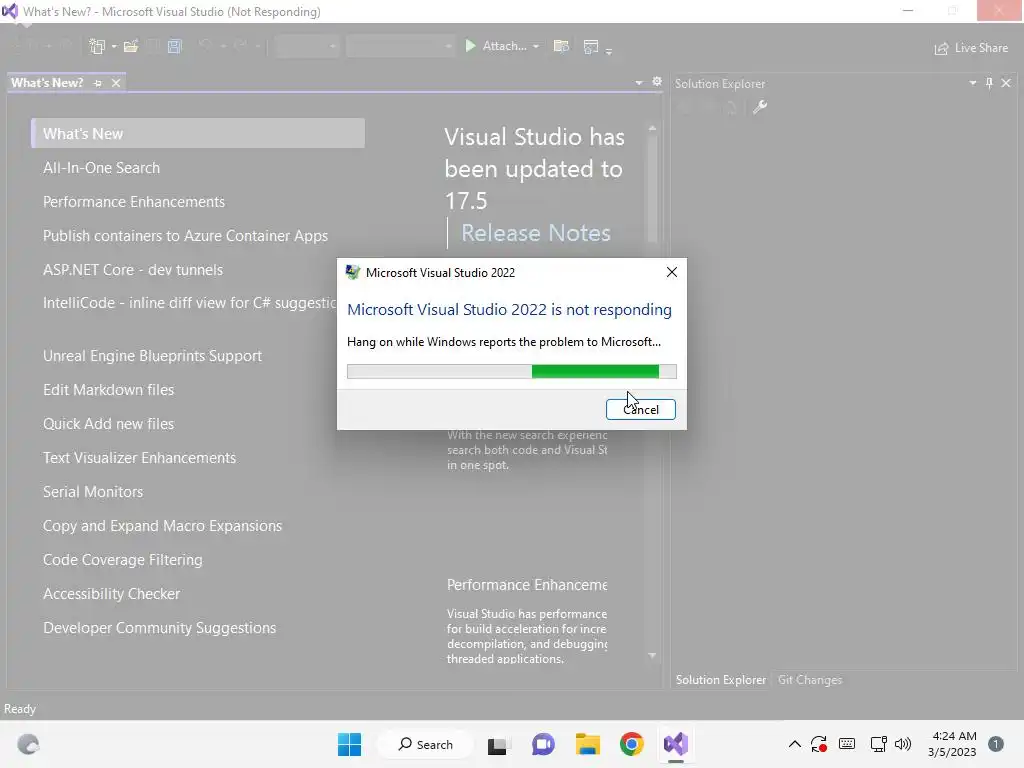Open the New Project dropdown arrow
The image size is (1024, 768).
(x=114, y=46)
